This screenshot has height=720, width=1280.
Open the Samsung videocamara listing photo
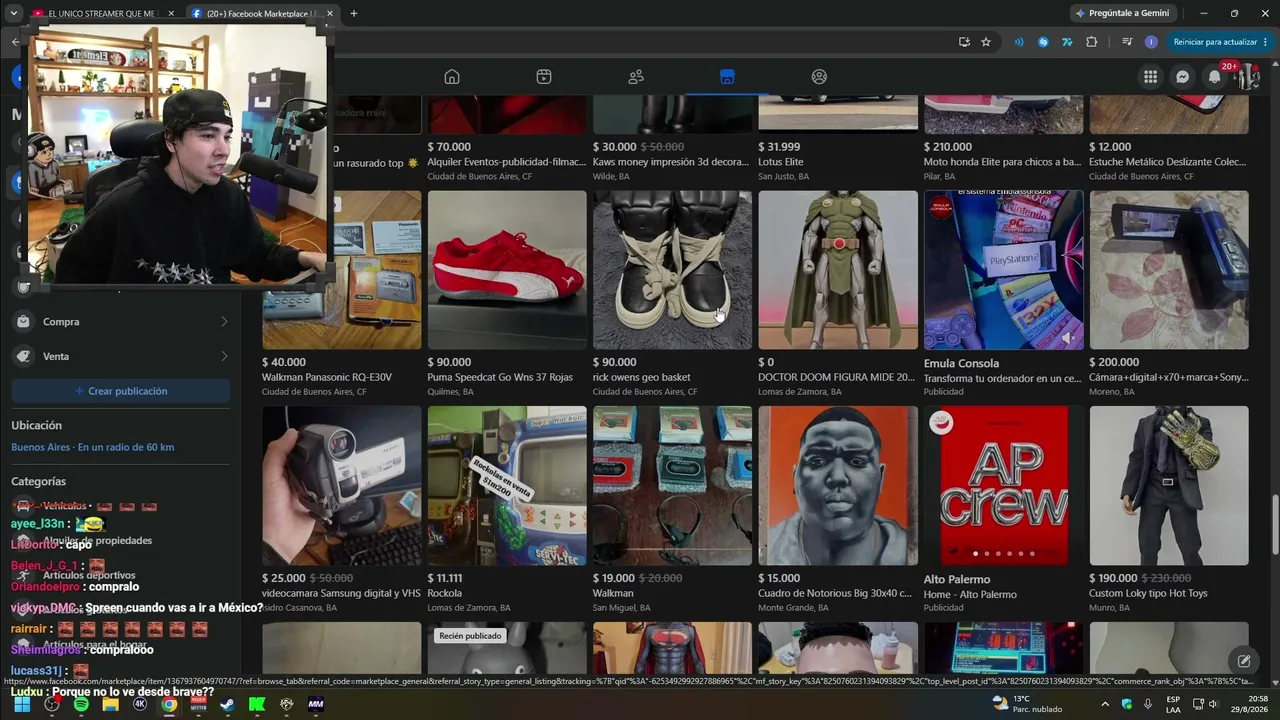(342, 486)
